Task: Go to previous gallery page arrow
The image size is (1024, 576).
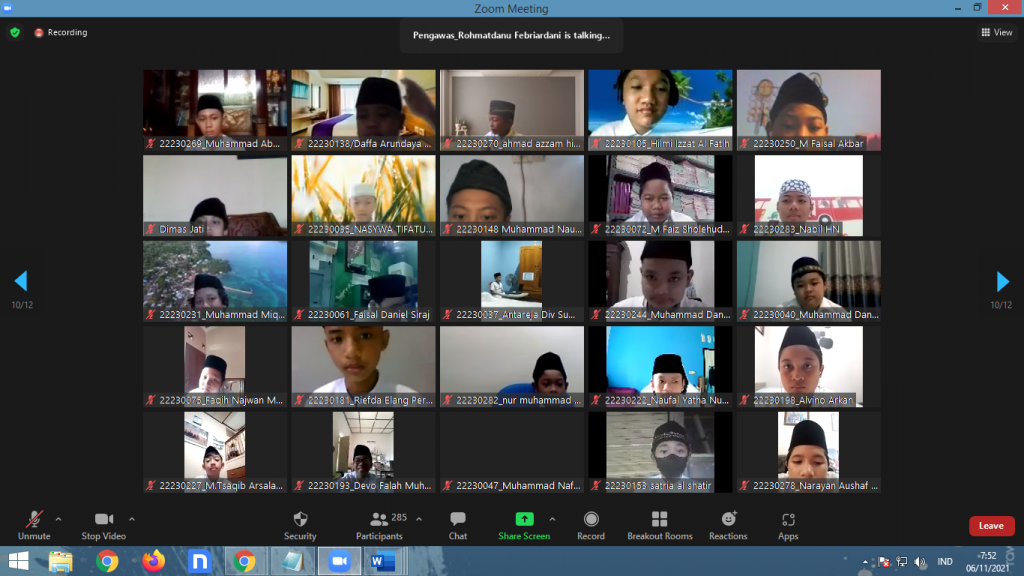Action: 21,281
